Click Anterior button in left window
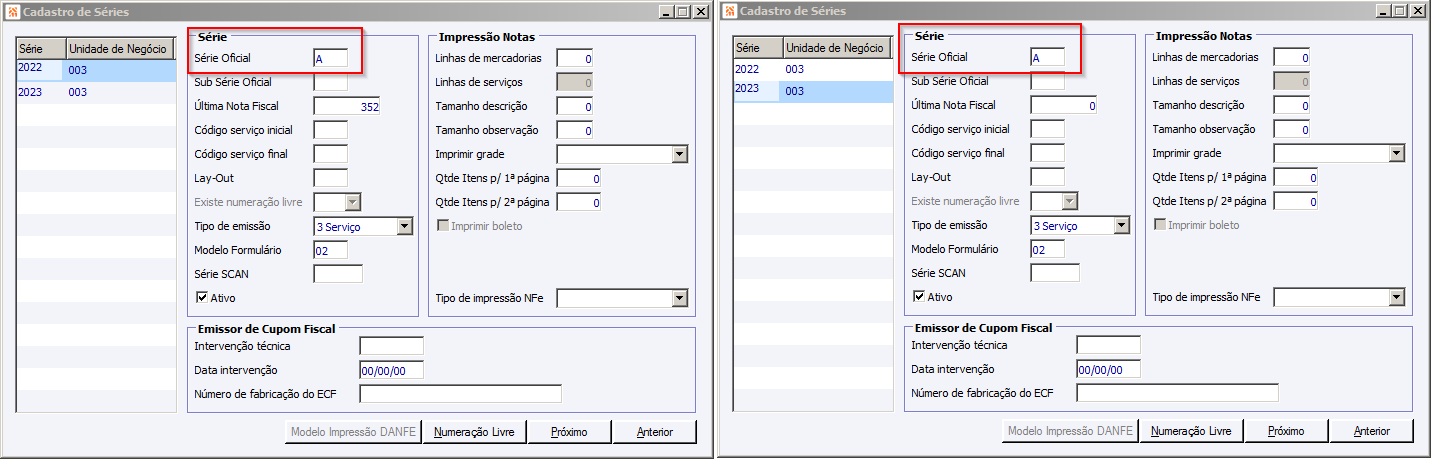Viewport: 1434px width, 461px height. tap(654, 432)
